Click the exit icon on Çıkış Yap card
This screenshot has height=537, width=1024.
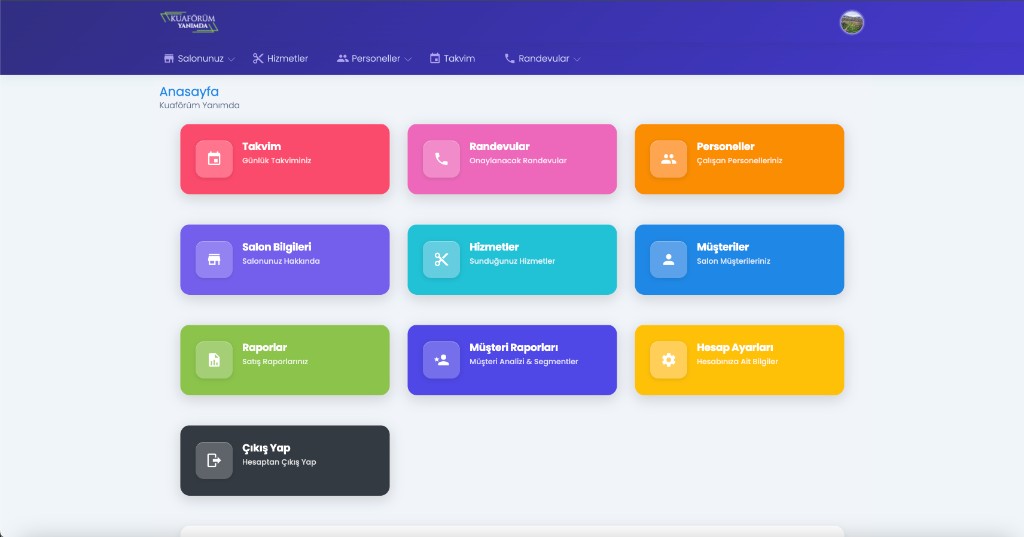point(214,461)
